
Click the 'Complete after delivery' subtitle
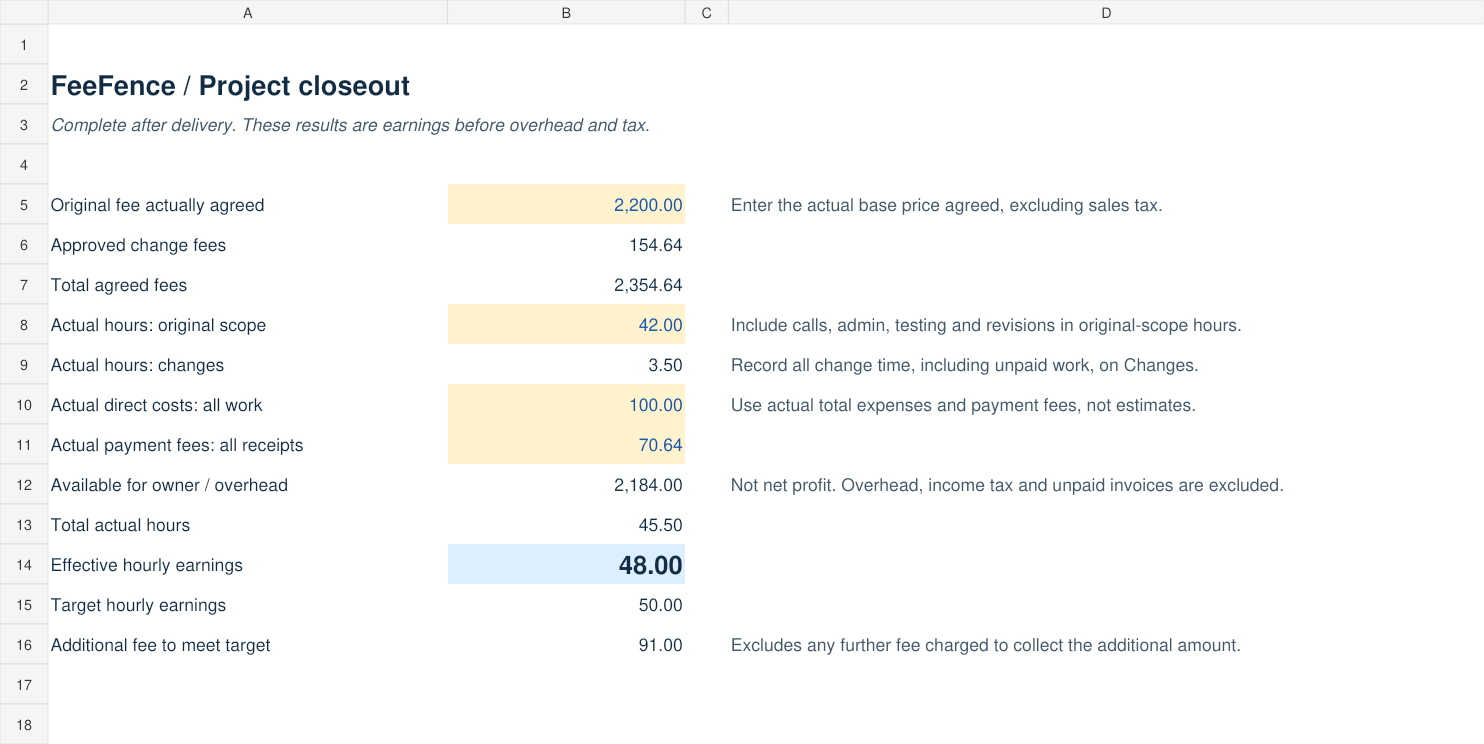(x=350, y=125)
